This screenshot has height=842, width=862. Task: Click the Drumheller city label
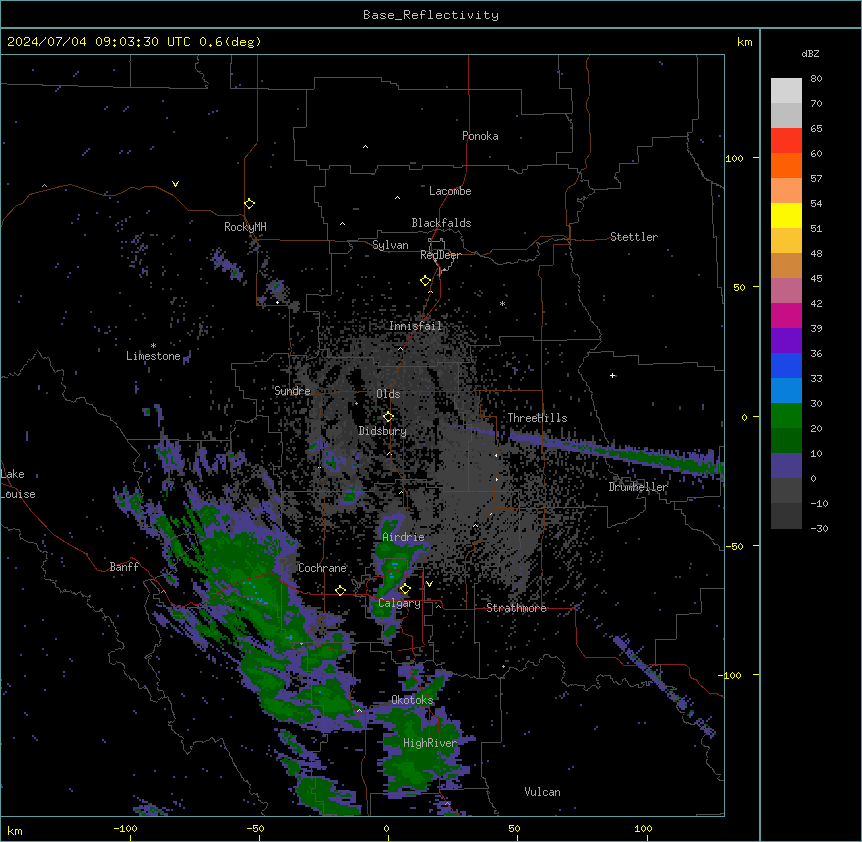pyautogui.click(x=638, y=487)
